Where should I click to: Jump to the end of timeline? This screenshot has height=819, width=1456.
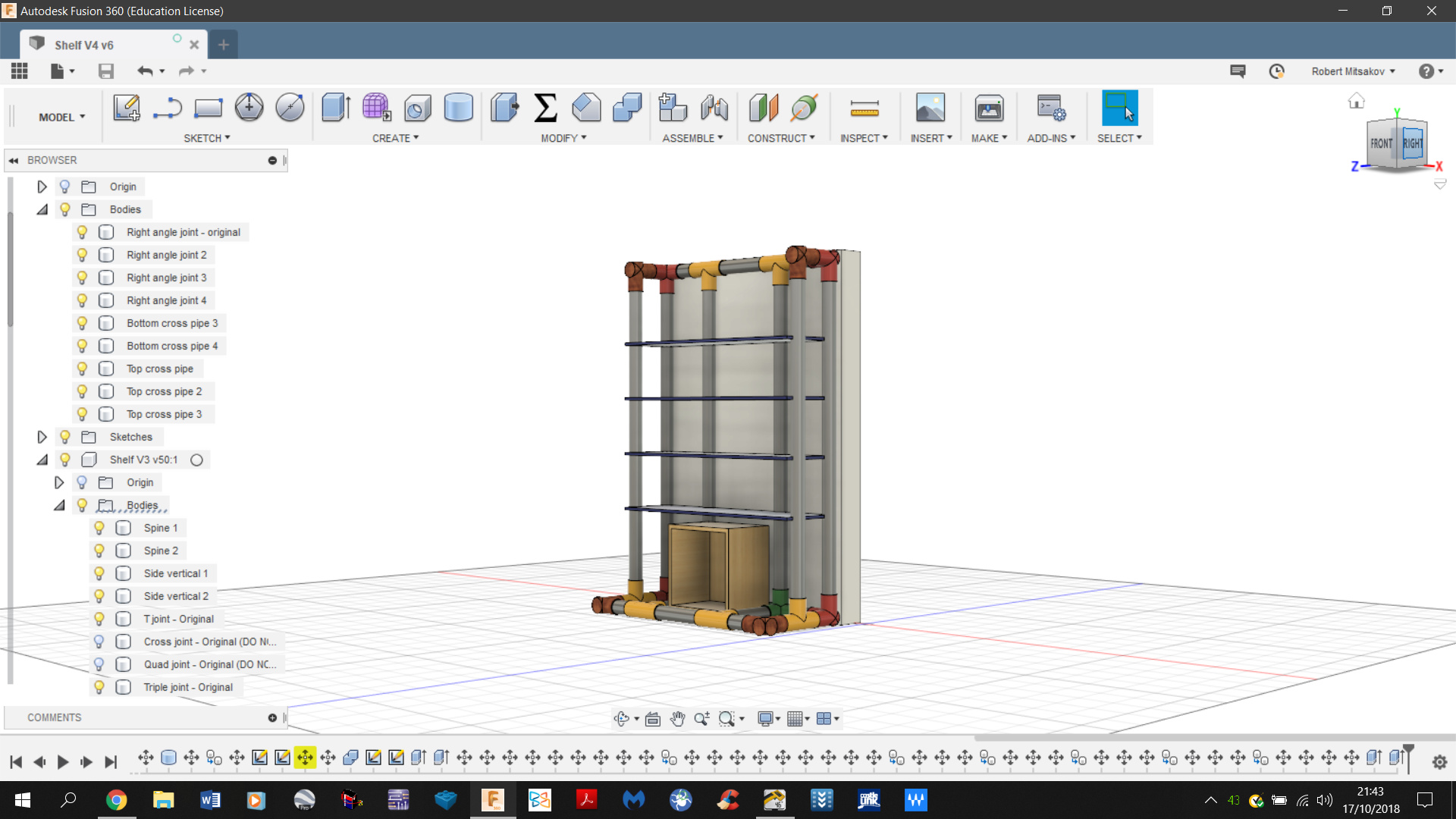tap(111, 761)
